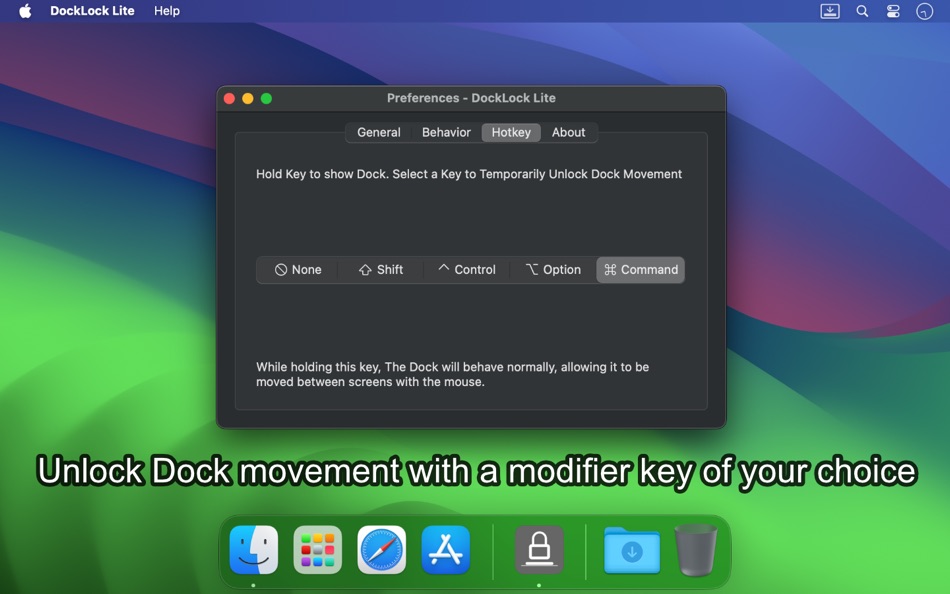Open Control Center in menu bar

point(893,11)
